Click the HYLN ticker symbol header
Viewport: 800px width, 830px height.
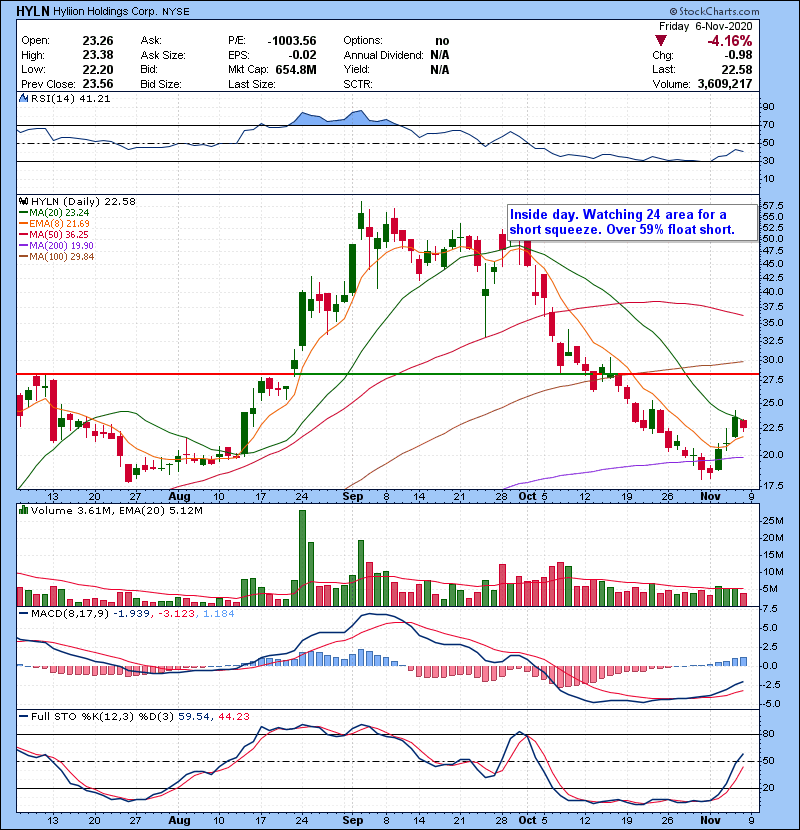33,11
